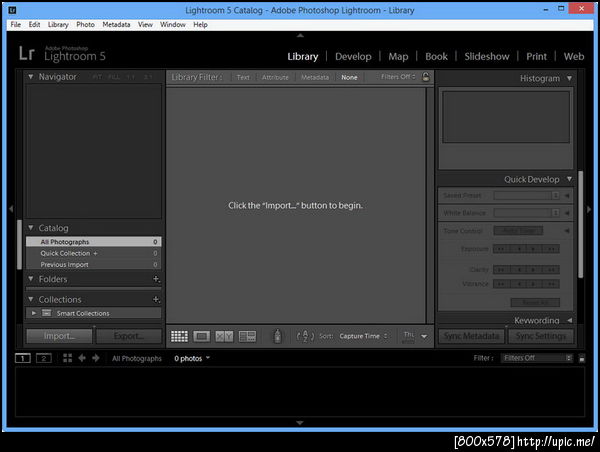The image size is (600, 452).
Task: Show second window display 2 icon
Action: tap(44, 358)
